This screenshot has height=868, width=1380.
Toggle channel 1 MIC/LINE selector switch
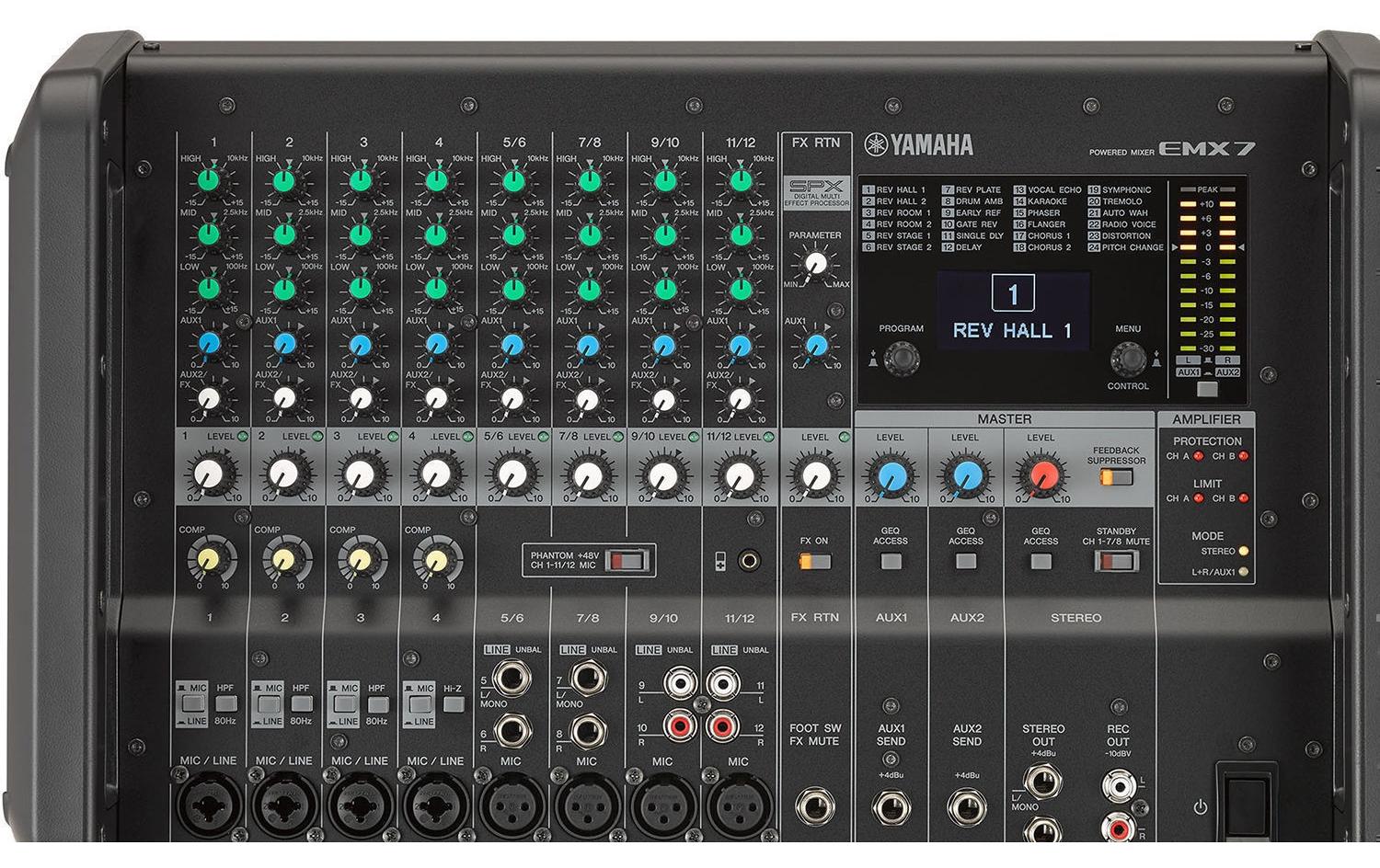[x=192, y=704]
